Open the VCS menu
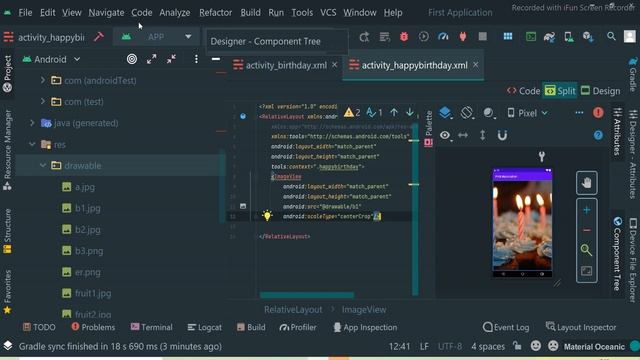The width and height of the screenshot is (640, 360). (x=328, y=13)
